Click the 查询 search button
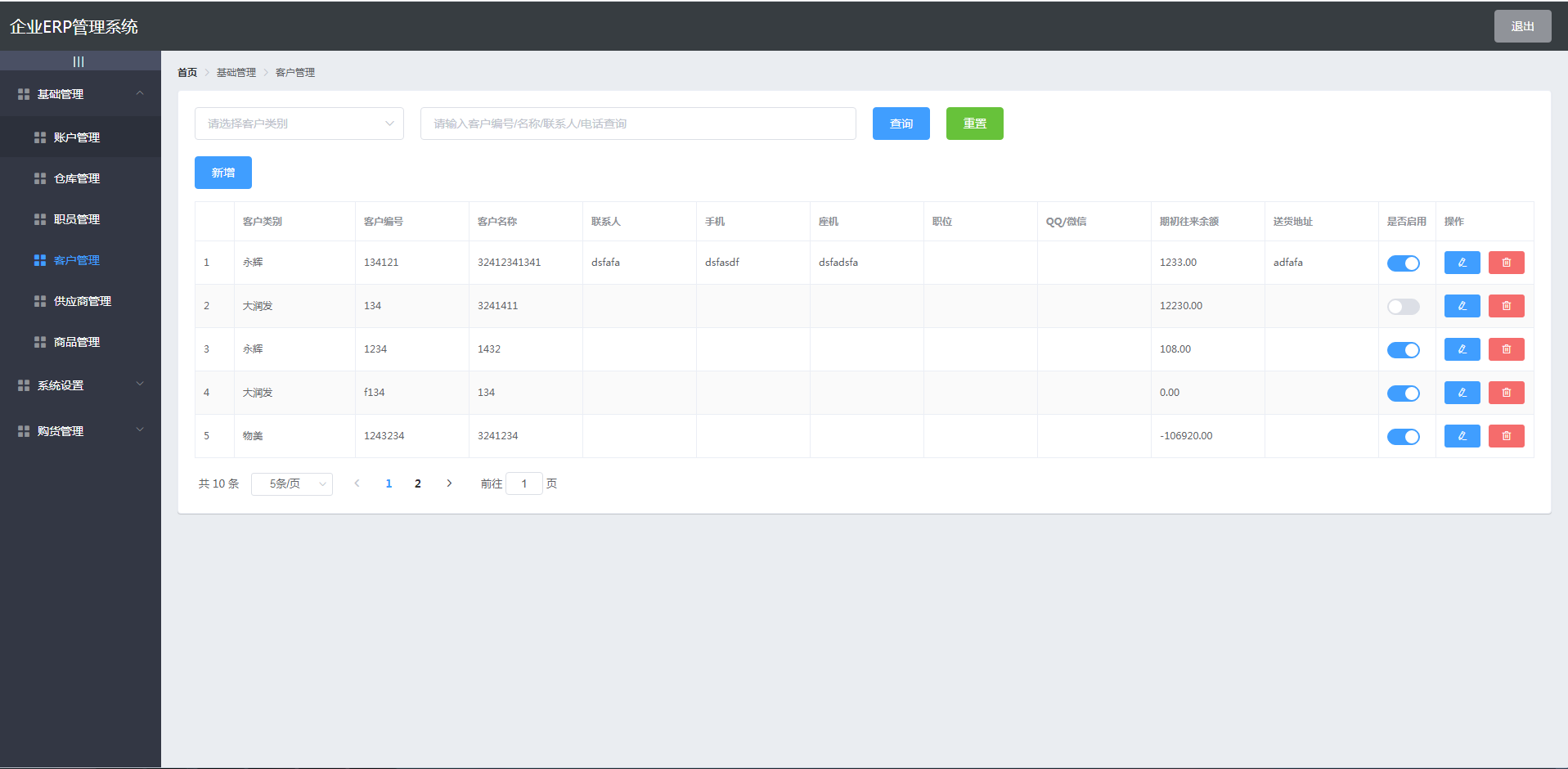The image size is (1568, 769). coord(901,124)
